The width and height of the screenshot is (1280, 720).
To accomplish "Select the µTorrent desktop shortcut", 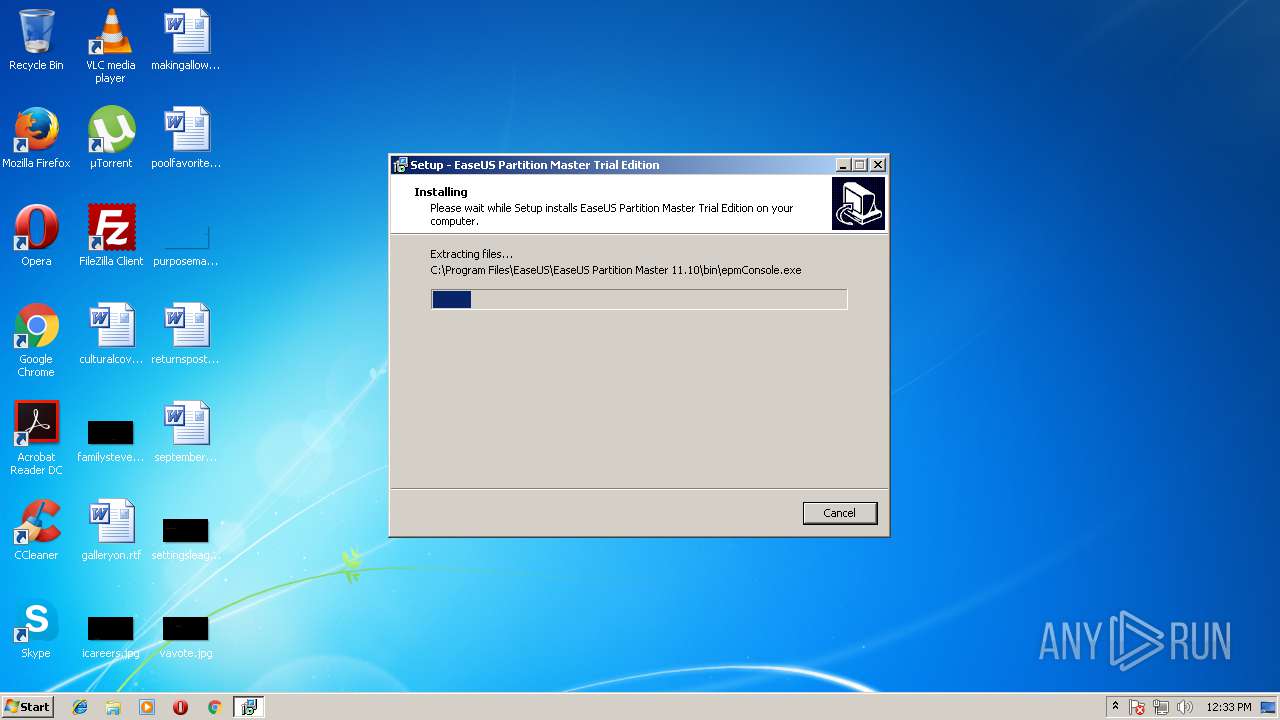I will (x=111, y=138).
